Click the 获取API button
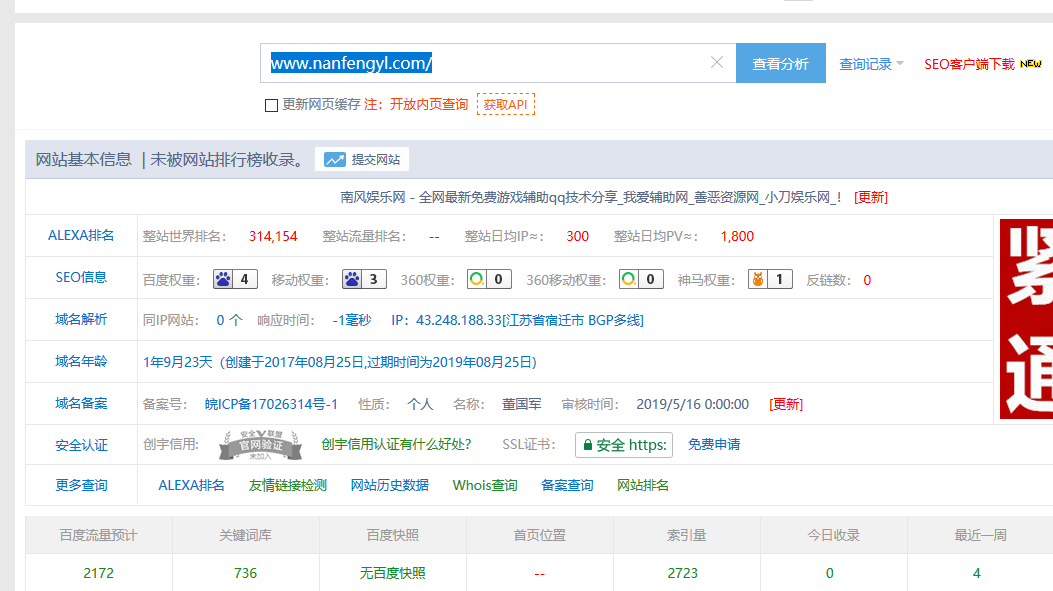This screenshot has height=591, width=1053. tap(505, 104)
